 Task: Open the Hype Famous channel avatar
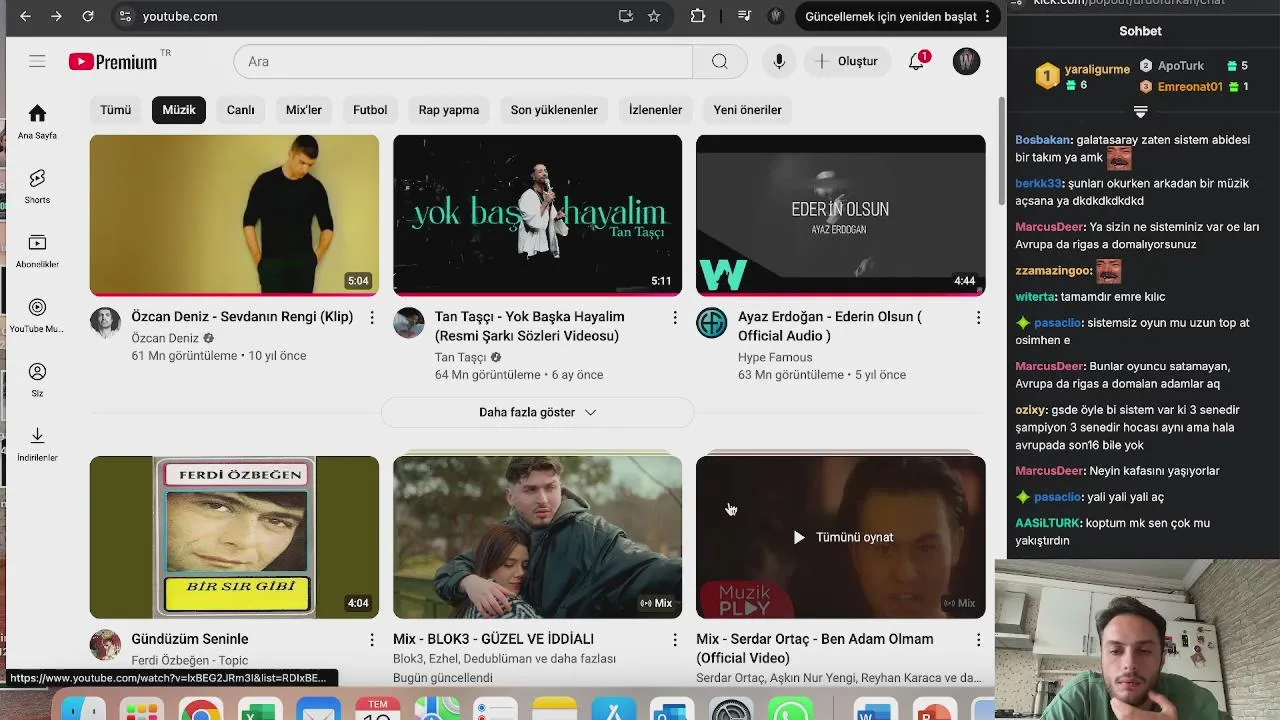point(712,322)
